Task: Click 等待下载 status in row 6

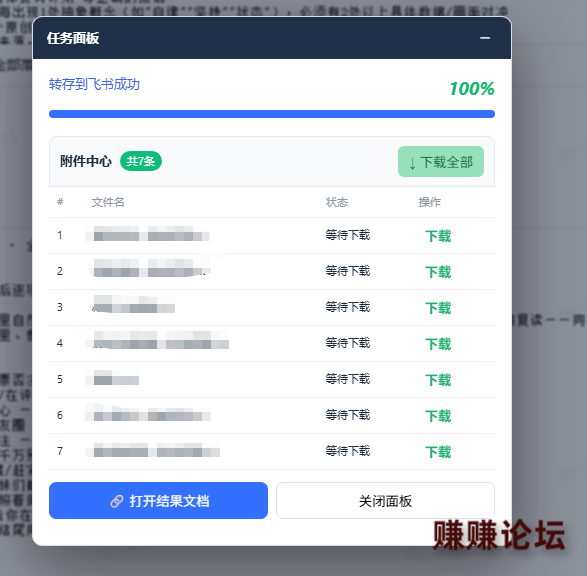Action: [x=348, y=415]
